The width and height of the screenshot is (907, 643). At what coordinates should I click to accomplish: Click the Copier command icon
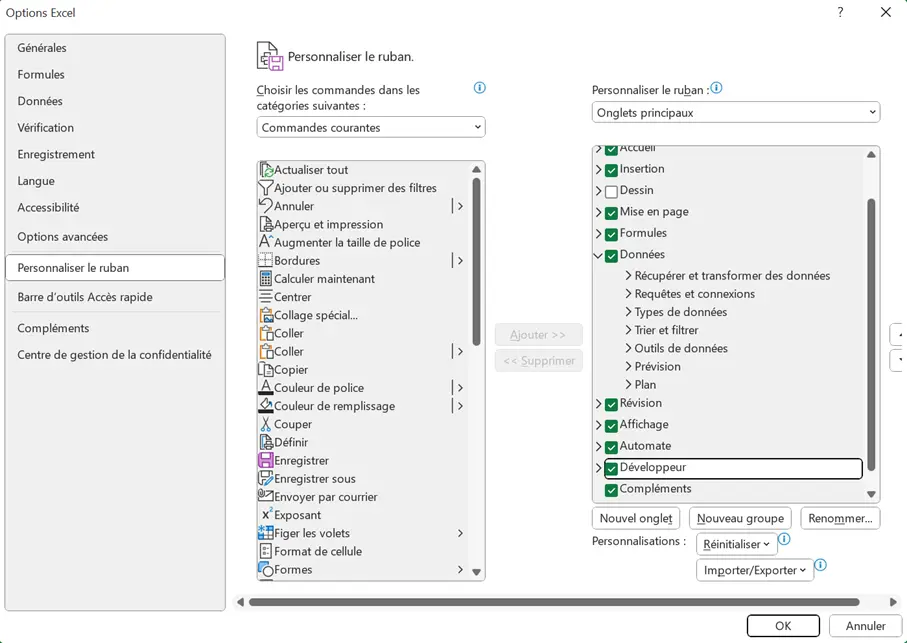pos(266,369)
